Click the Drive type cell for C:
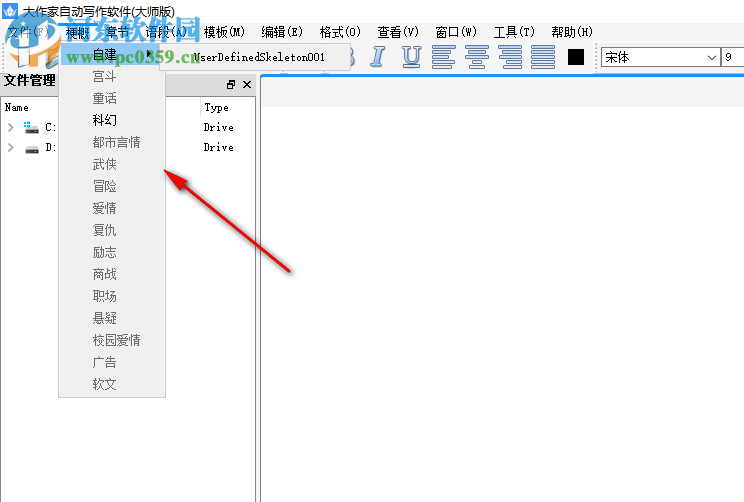The height and width of the screenshot is (502, 744). tap(218, 127)
